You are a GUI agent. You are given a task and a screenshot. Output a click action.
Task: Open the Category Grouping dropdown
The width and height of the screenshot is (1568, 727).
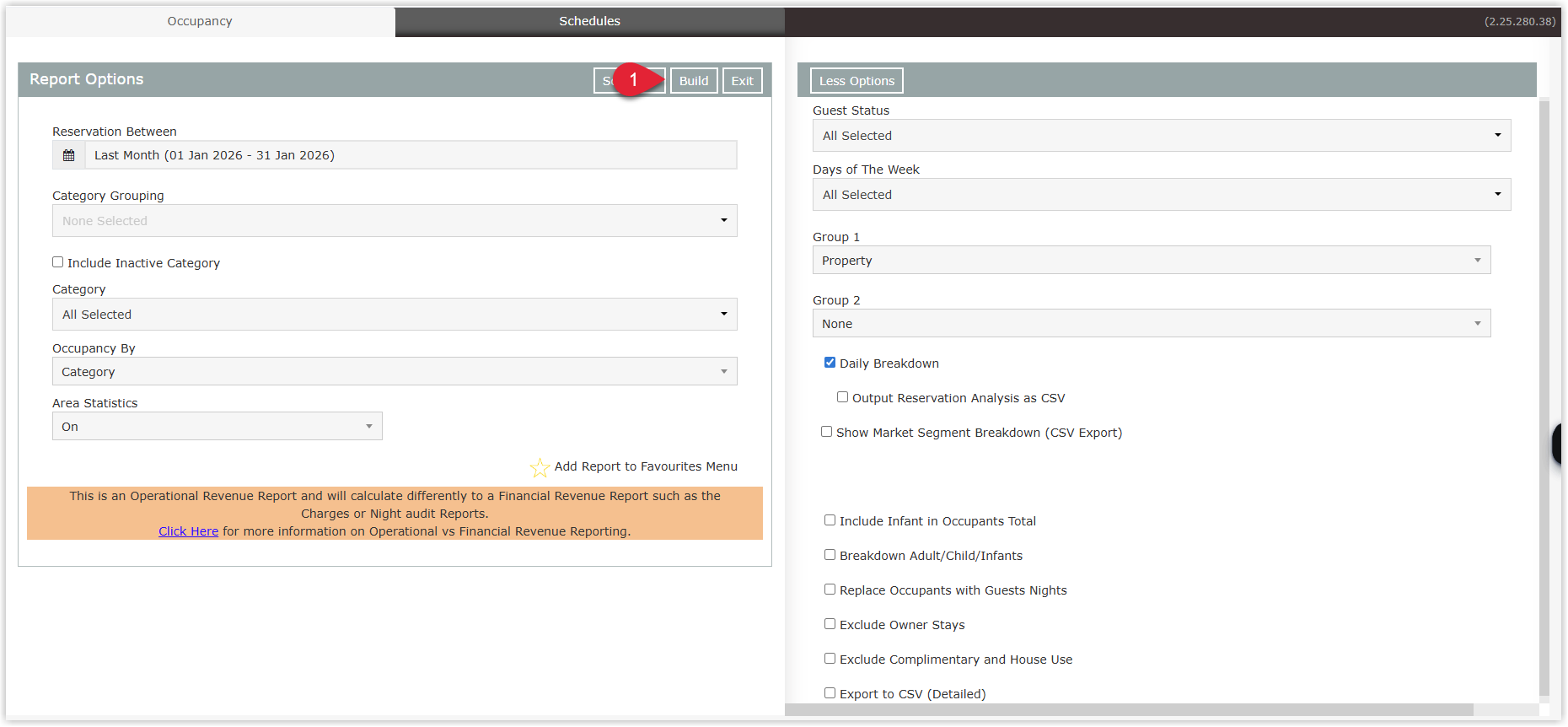395,221
